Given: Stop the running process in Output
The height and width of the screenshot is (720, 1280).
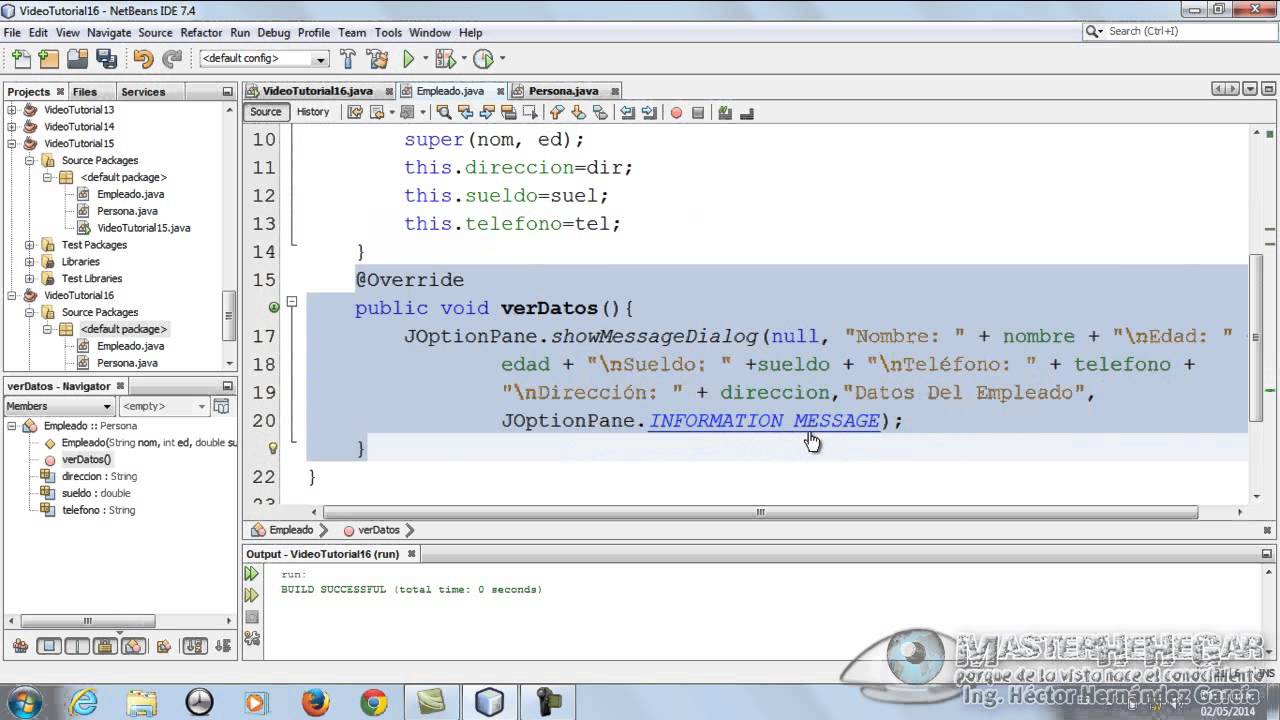Looking at the screenshot, I should tap(251, 617).
